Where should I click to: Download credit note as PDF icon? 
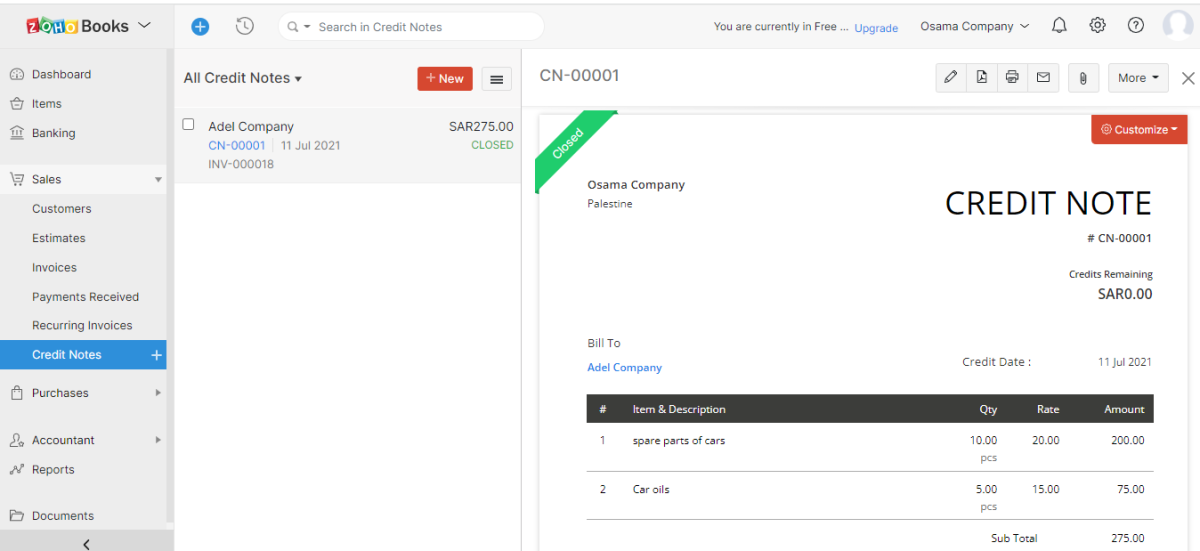[x=982, y=78]
